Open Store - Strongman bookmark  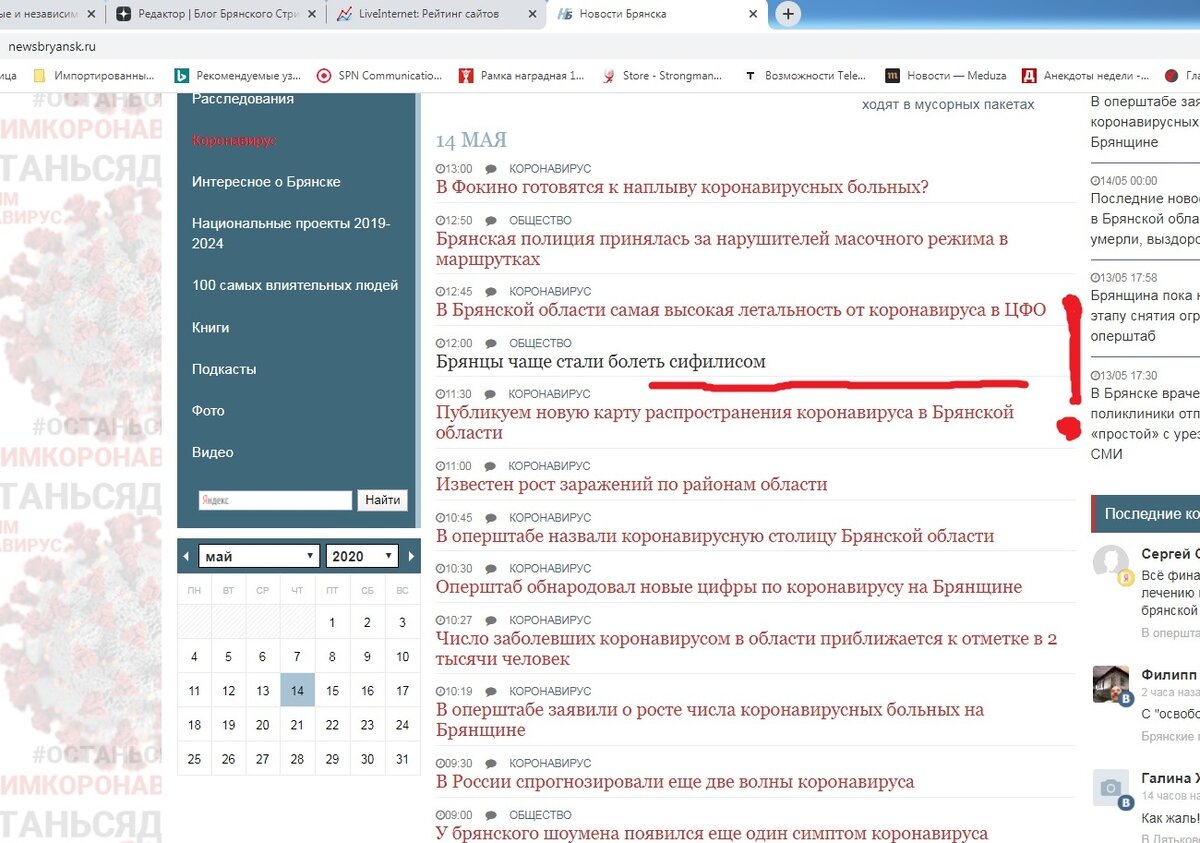663,75
